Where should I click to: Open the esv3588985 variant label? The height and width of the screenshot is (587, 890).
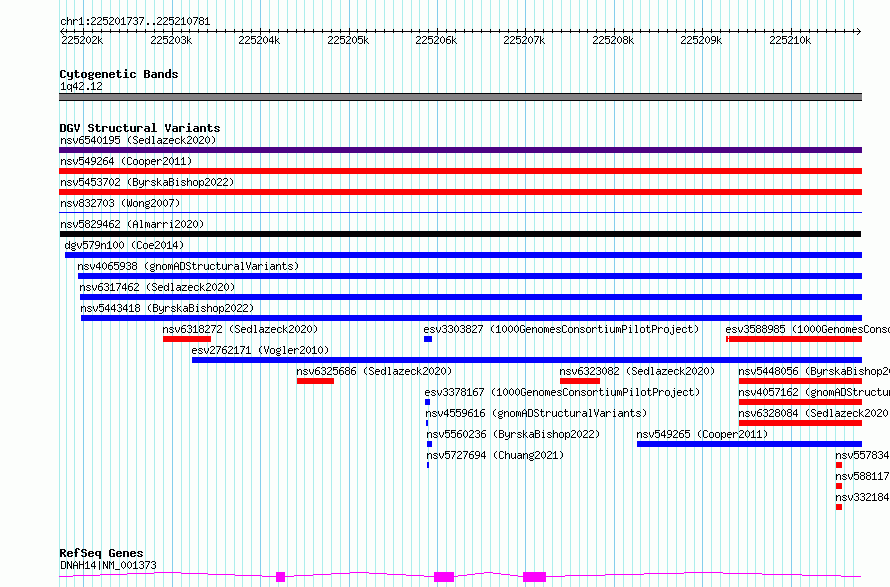(808, 329)
